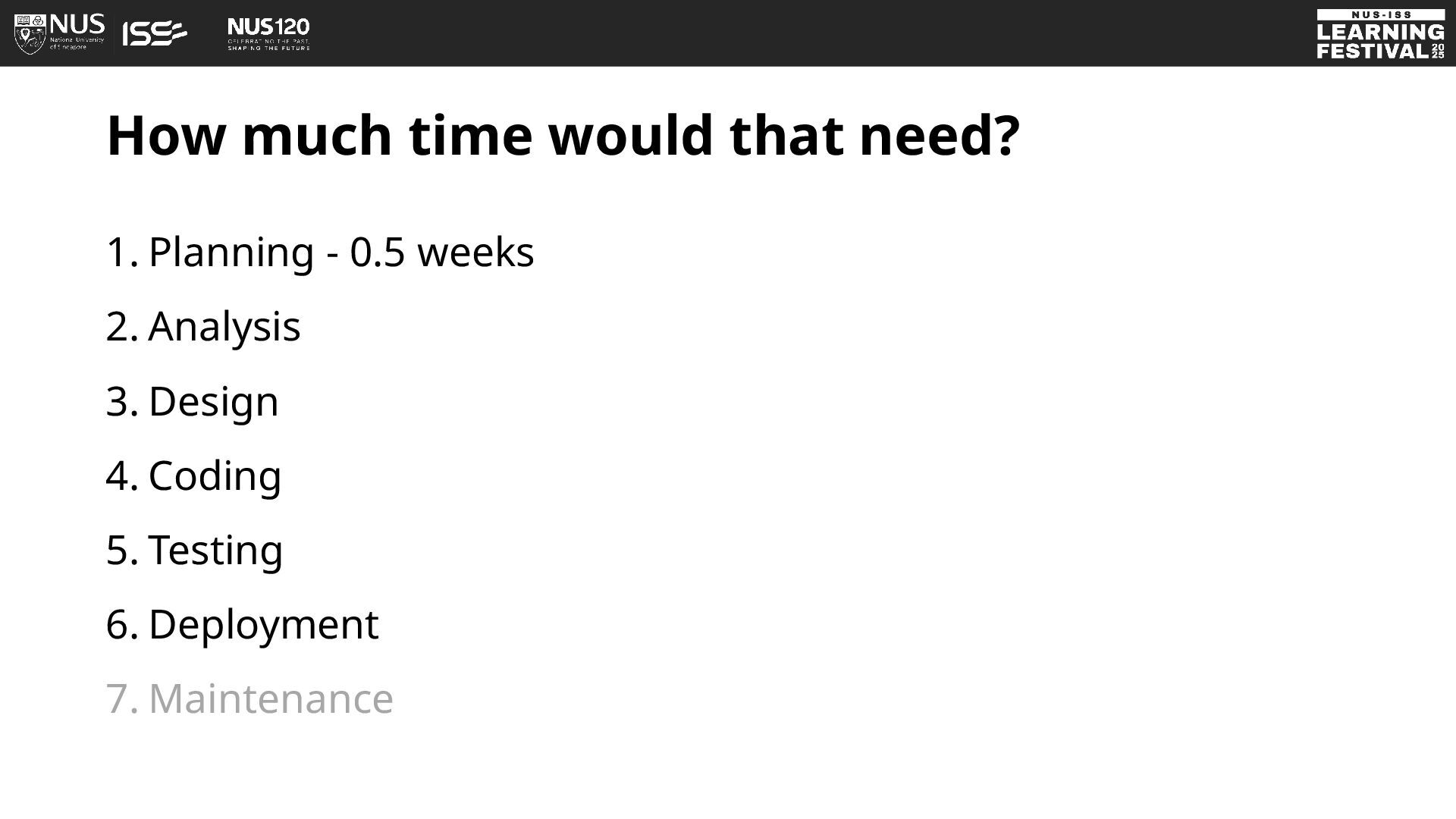This screenshot has width=1456, height=819.
Task: Click the number 4 list marker
Action: [x=121, y=476]
